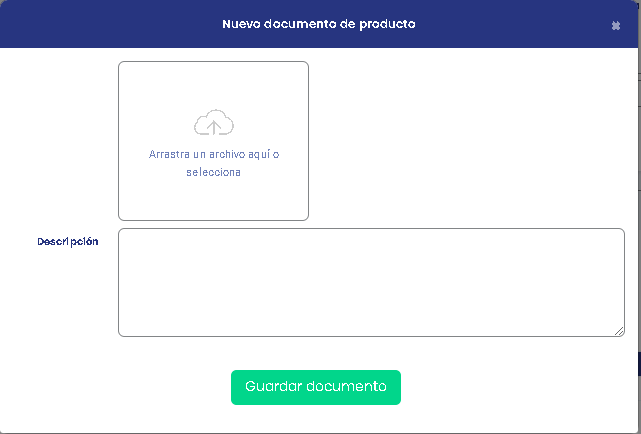Click empty area left of Guardar documento
The height and width of the screenshot is (434, 641).
tap(120, 387)
